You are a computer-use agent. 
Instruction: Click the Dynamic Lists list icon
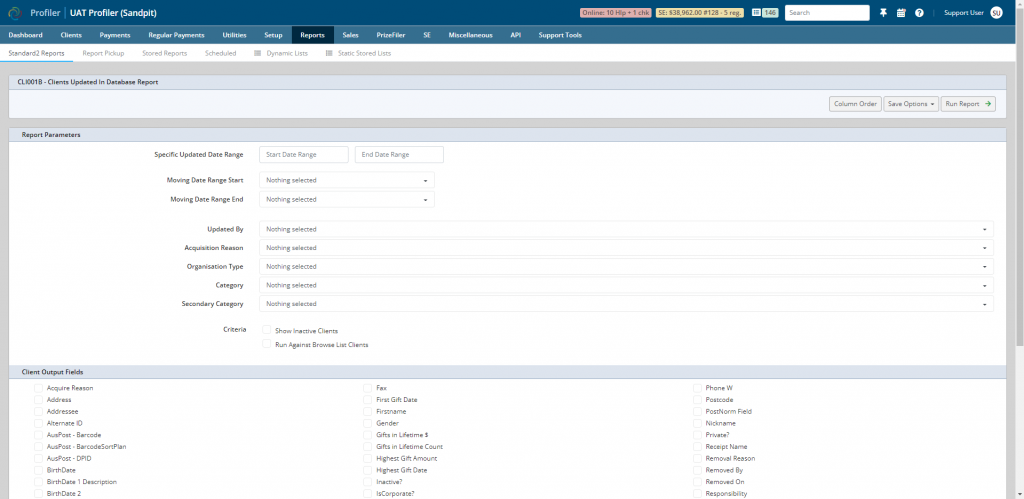[257, 54]
